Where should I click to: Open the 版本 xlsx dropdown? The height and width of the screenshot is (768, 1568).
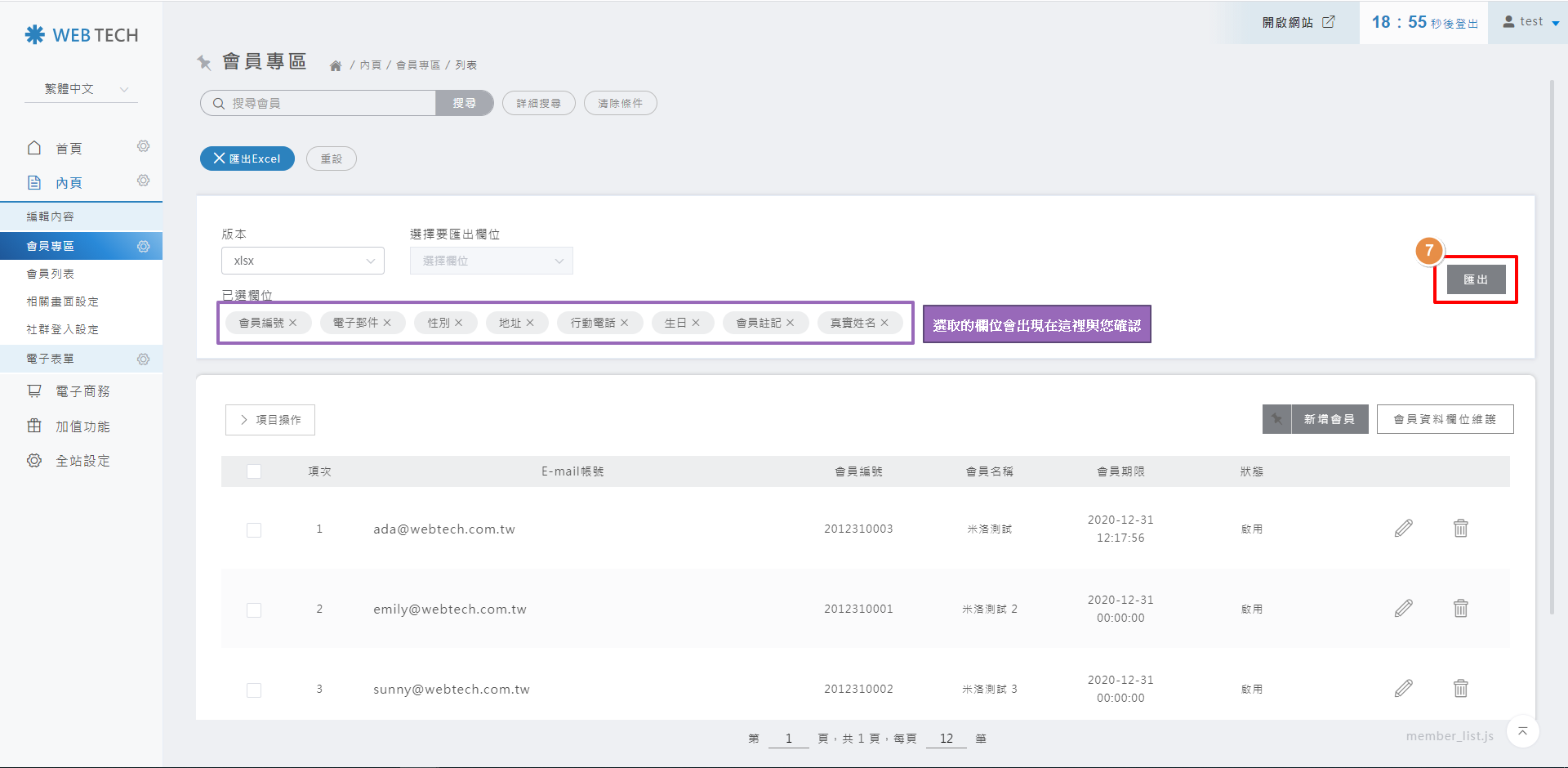[302, 261]
